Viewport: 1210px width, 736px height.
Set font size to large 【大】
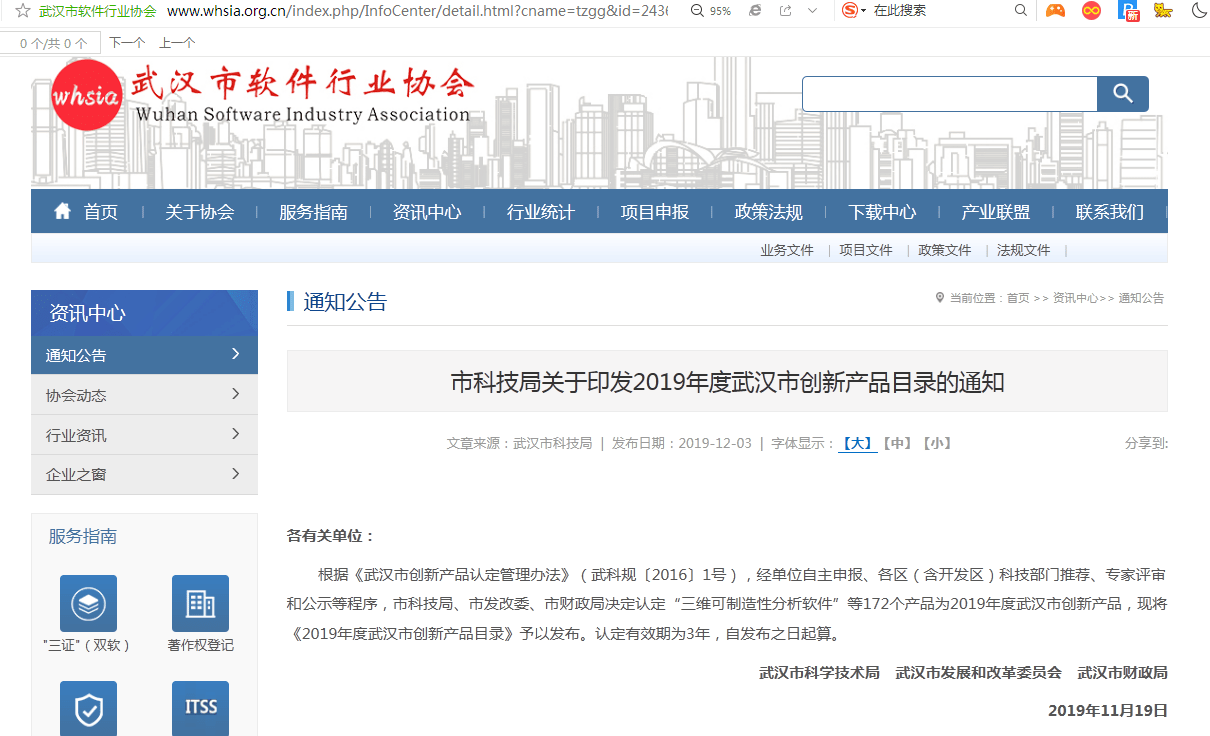tap(858, 443)
